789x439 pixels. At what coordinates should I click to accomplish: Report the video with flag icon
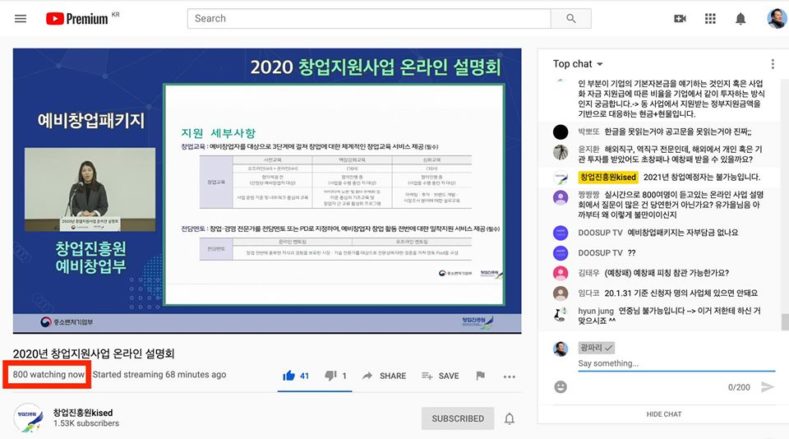480,376
